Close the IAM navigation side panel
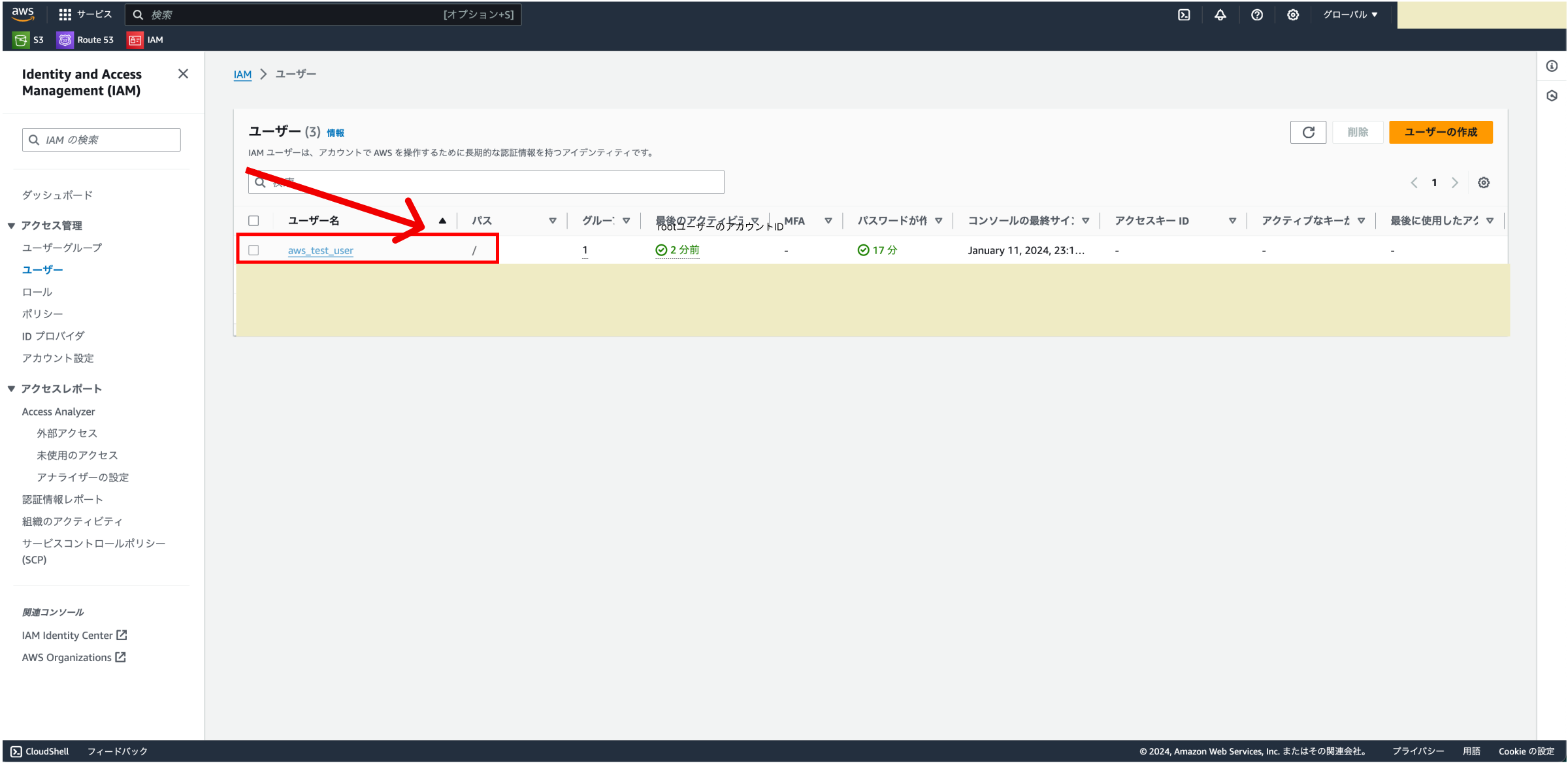Screen dimensions: 1568x763 (183, 74)
